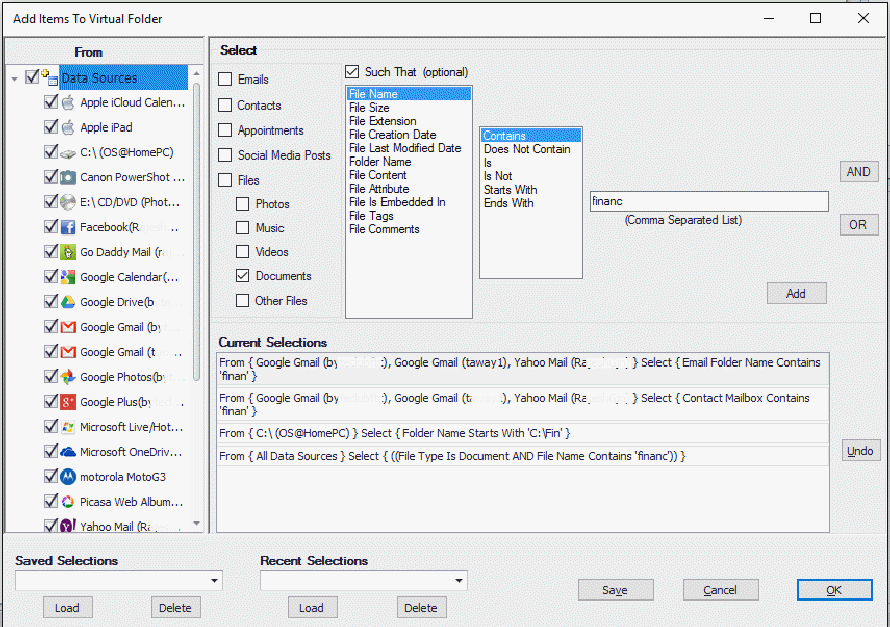Screen dimensions: 890x627
Task: Click the Facebook source icon
Action: click(x=68, y=228)
